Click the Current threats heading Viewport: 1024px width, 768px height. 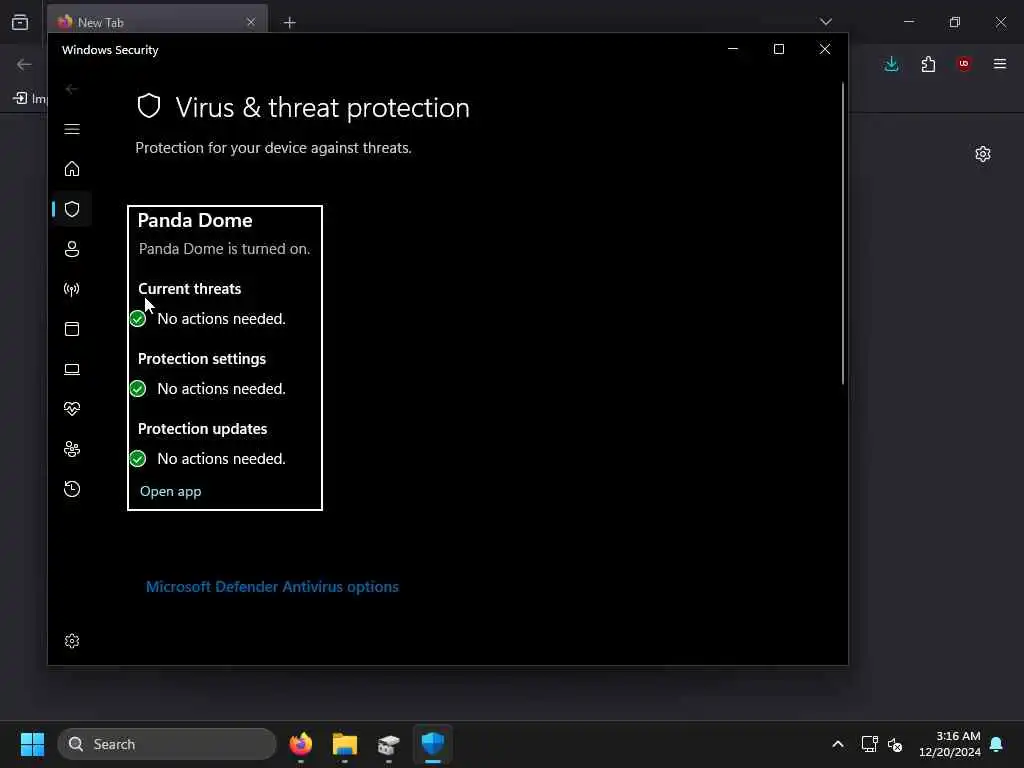pos(189,289)
